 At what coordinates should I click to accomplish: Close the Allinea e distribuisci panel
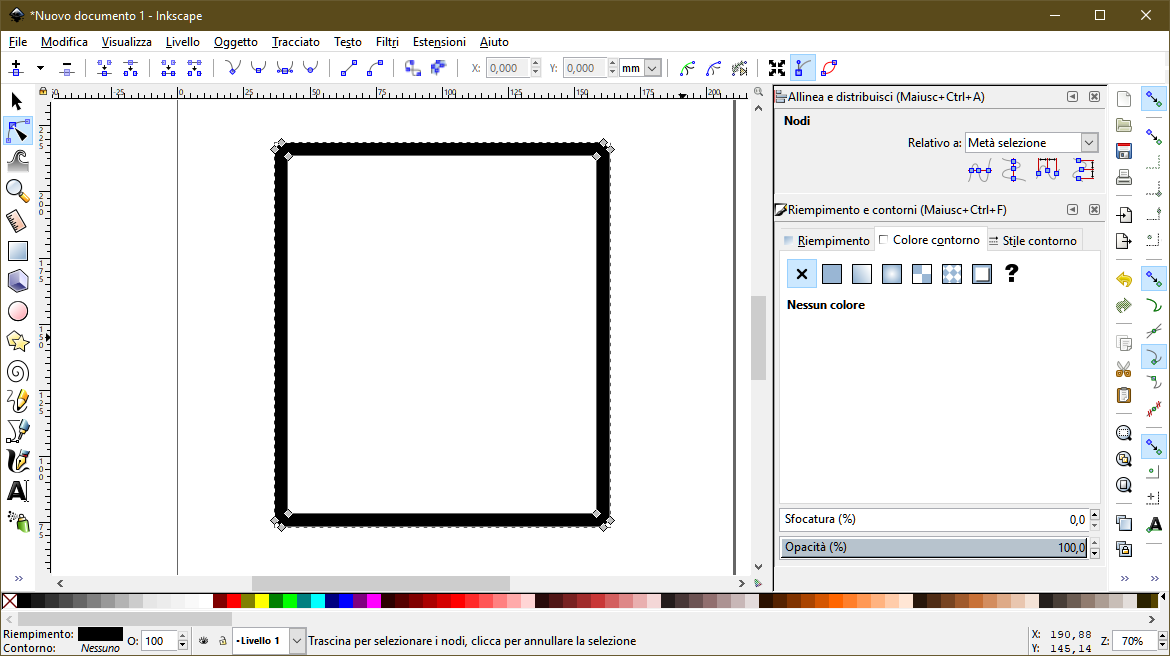1094,97
